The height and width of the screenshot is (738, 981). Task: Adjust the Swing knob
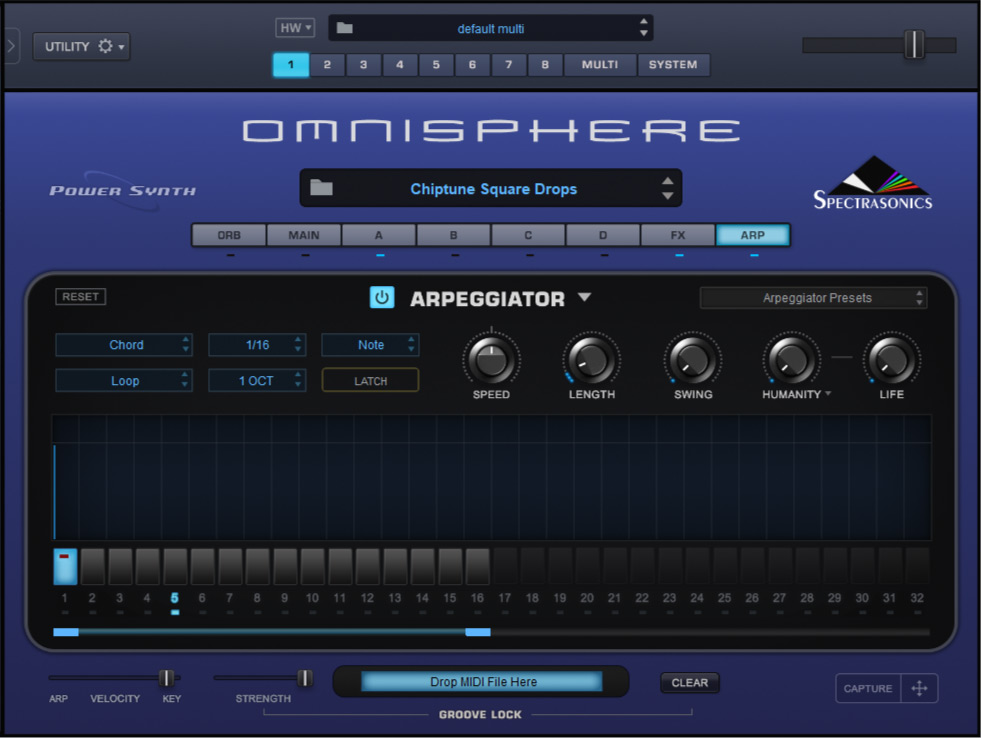(x=693, y=361)
